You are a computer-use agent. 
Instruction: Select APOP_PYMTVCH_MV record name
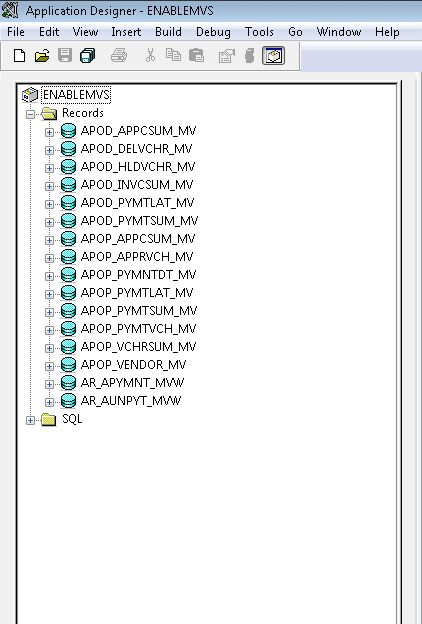(x=138, y=329)
